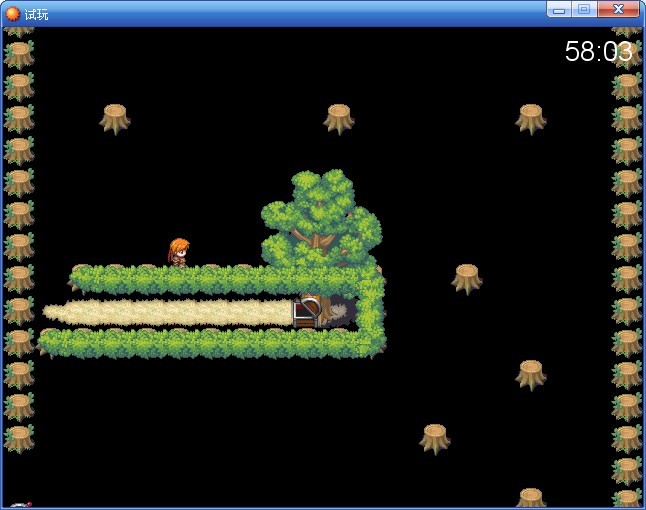Click the 试玩 window title text
Screen dimensions: 646x510
coord(36,14)
